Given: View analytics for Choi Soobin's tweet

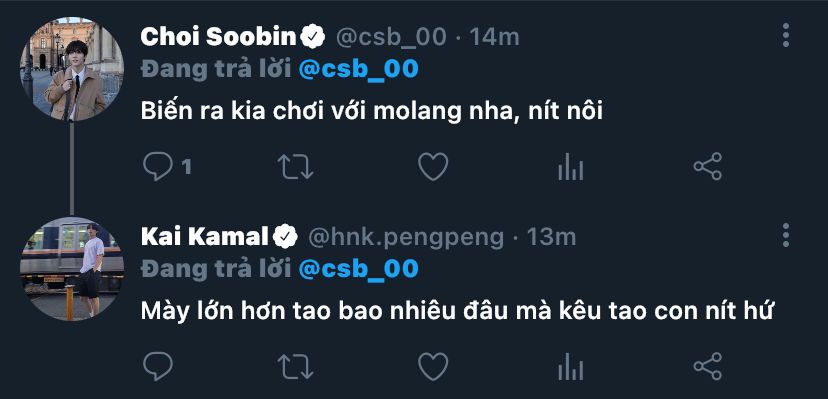Looking at the screenshot, I should point(570,167).
